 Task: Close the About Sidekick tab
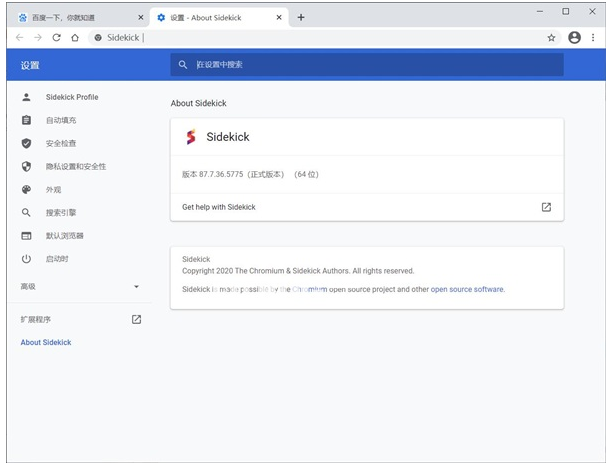pos(279,17)
